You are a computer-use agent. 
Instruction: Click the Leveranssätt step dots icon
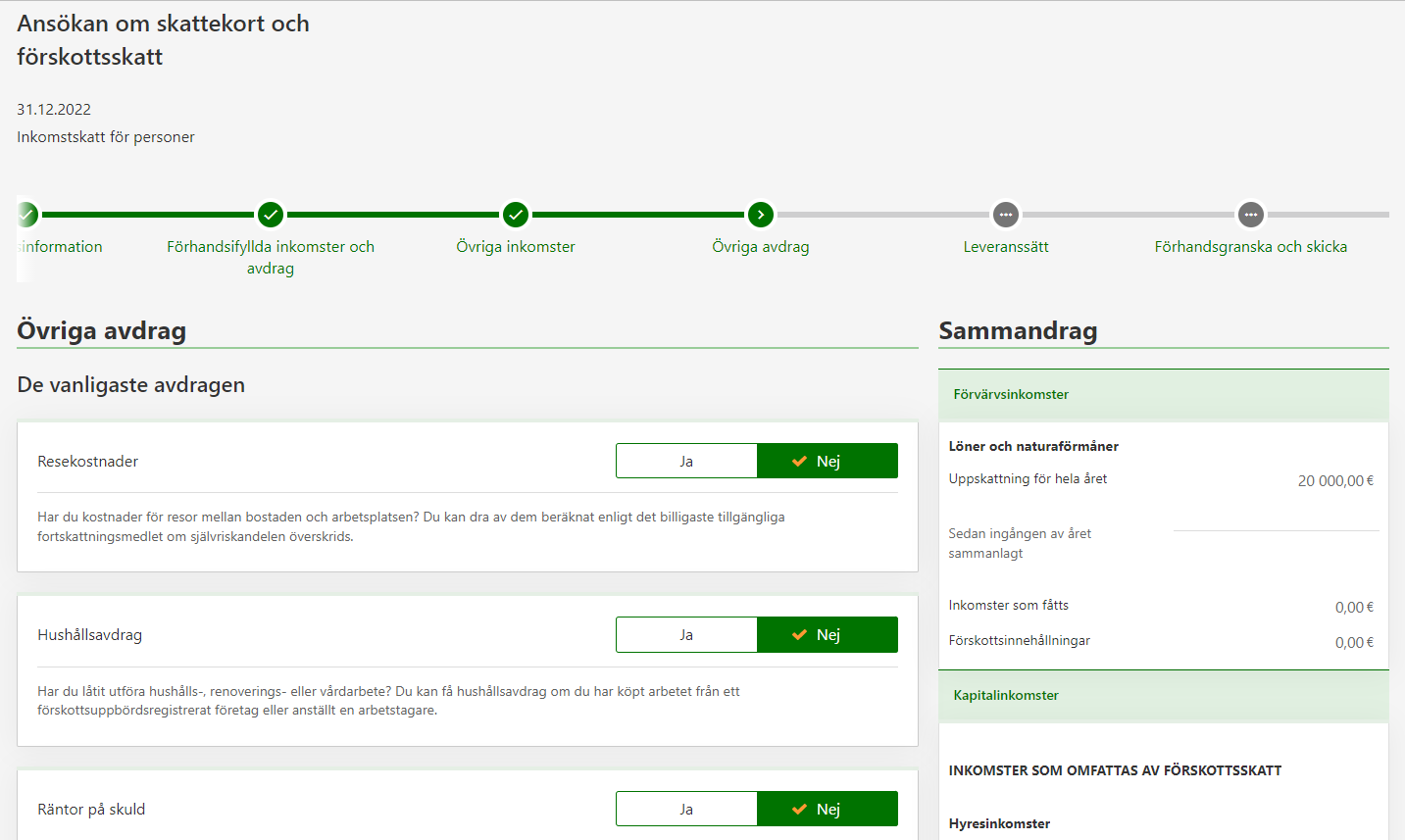[1006, 215]
